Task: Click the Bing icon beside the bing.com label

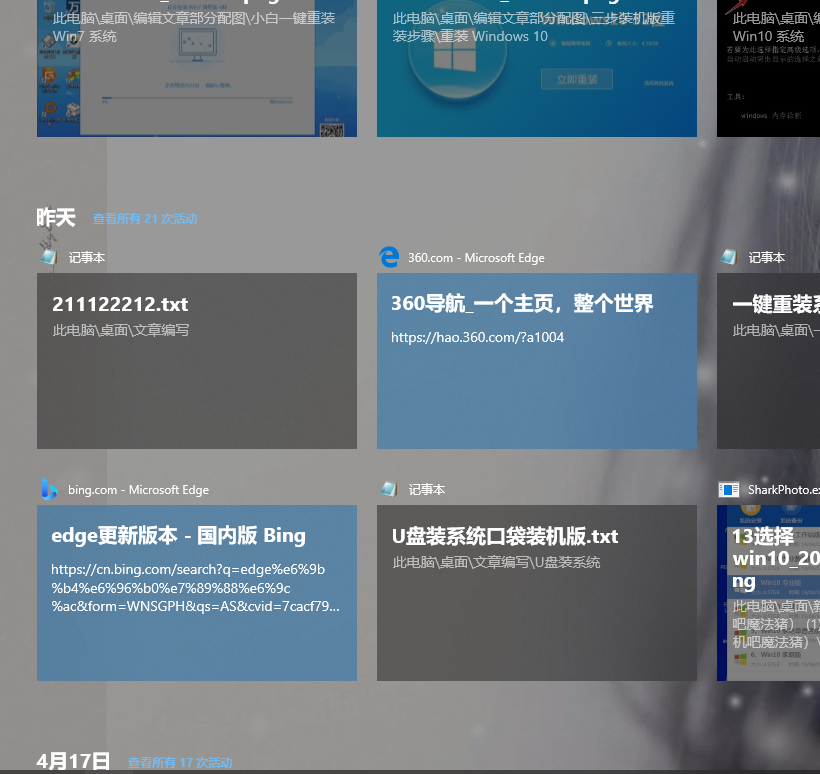Action: coord(49,489)
